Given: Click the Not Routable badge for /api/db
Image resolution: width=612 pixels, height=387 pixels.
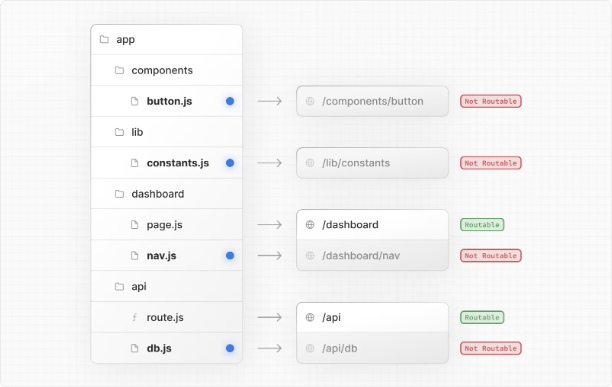Looking at the screenshot, I should click(491, 348).
